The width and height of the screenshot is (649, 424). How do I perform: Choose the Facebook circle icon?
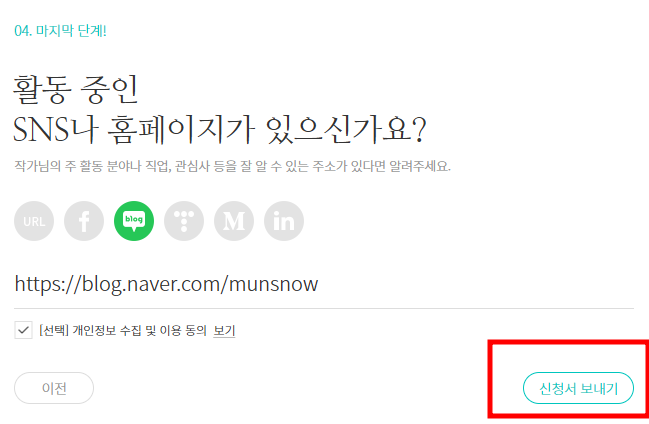click(x=84, y=221)
